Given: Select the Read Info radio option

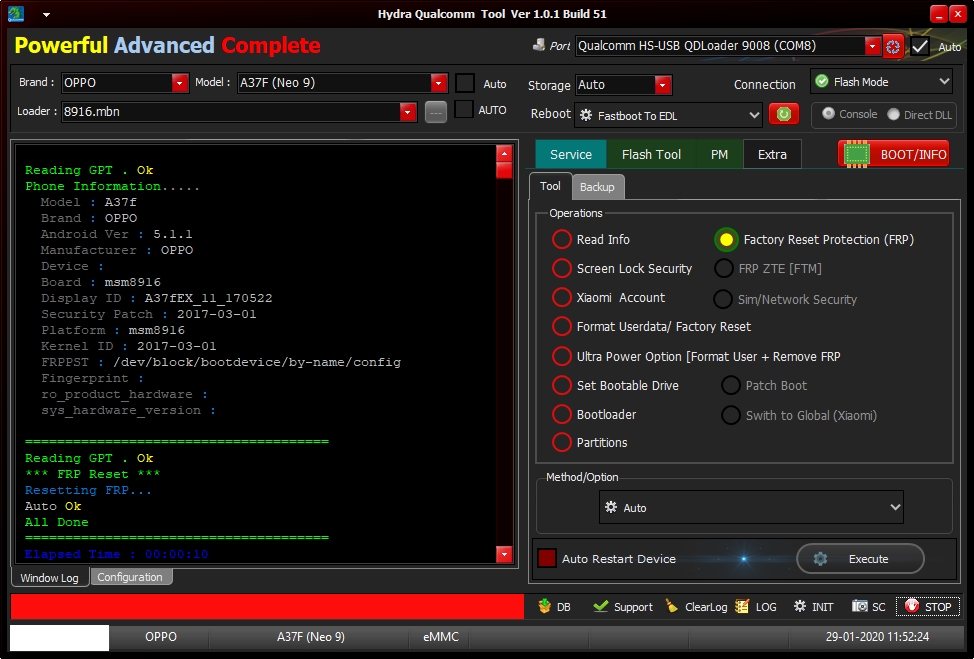Looking at the screenshot, I should pyautogui.click(x=562, y=240).
